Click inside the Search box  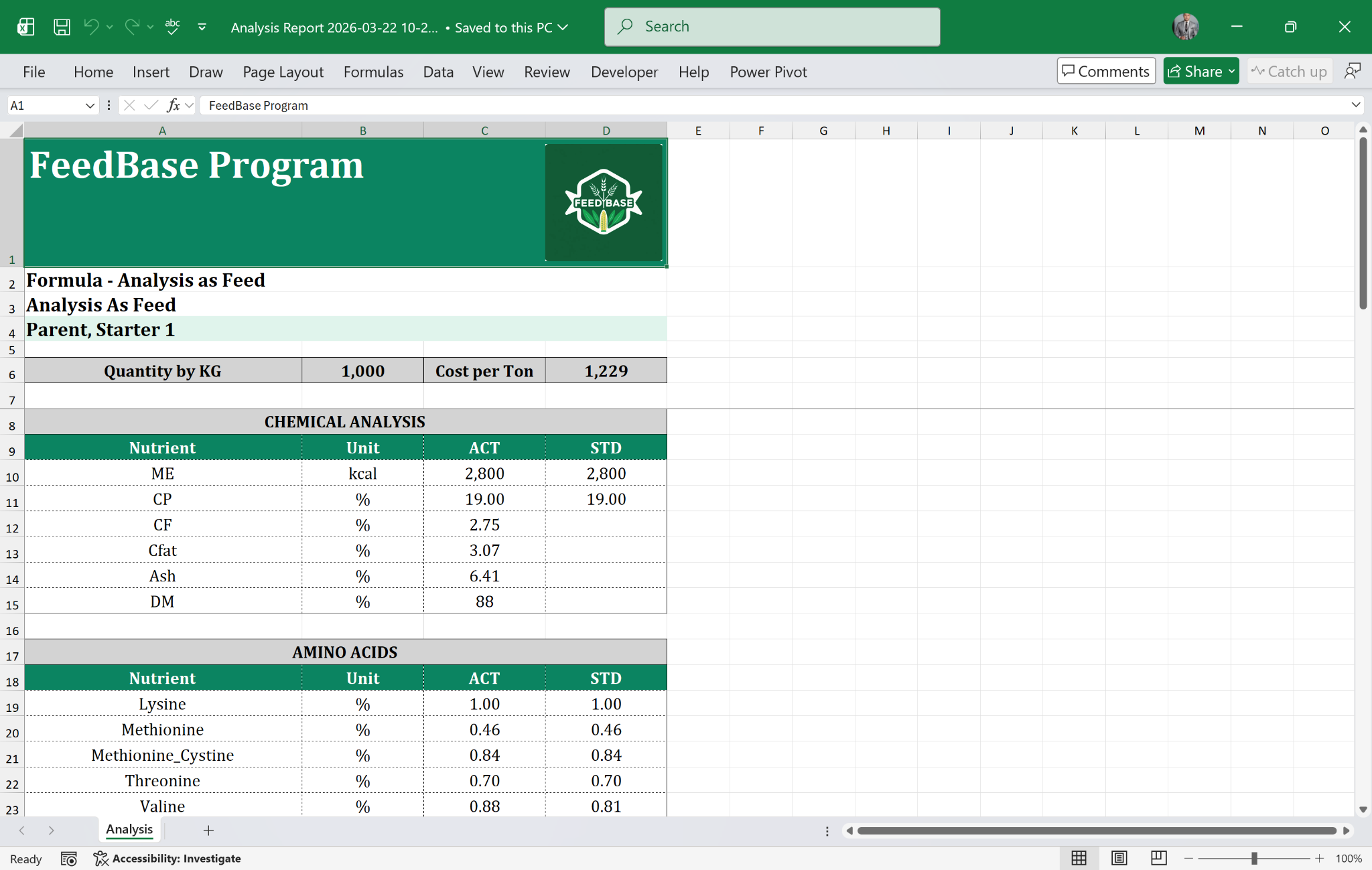[x=772, y=26]
